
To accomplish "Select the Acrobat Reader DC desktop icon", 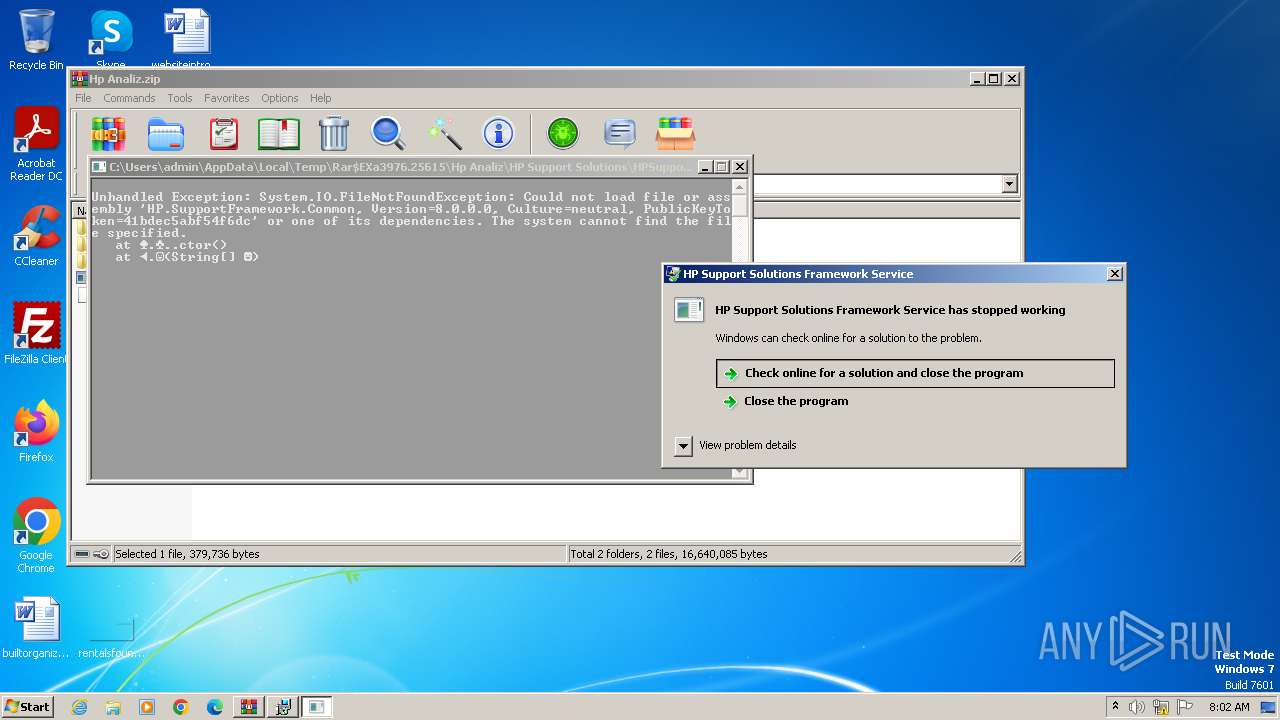I will coord(36,145).
